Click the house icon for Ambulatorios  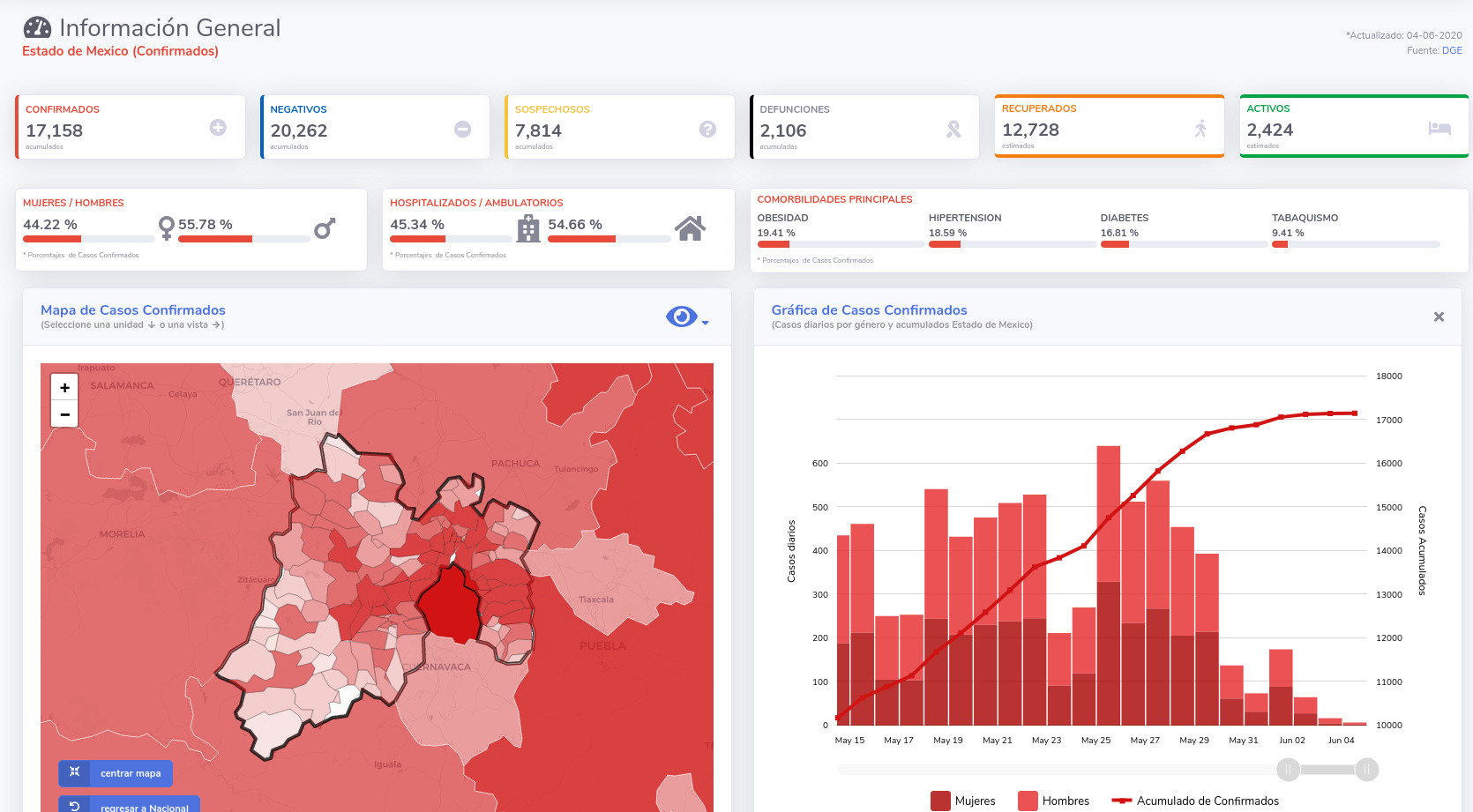[x=691, y=228]
